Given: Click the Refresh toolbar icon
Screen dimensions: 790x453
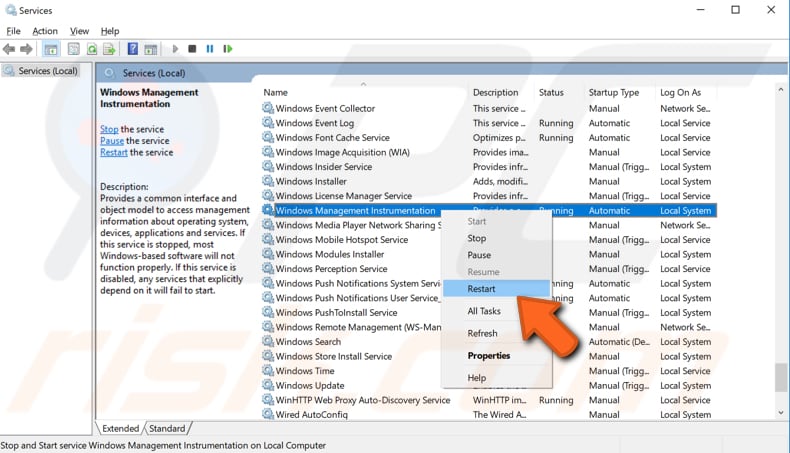Looking at the screenshot, I should [92, 49].
